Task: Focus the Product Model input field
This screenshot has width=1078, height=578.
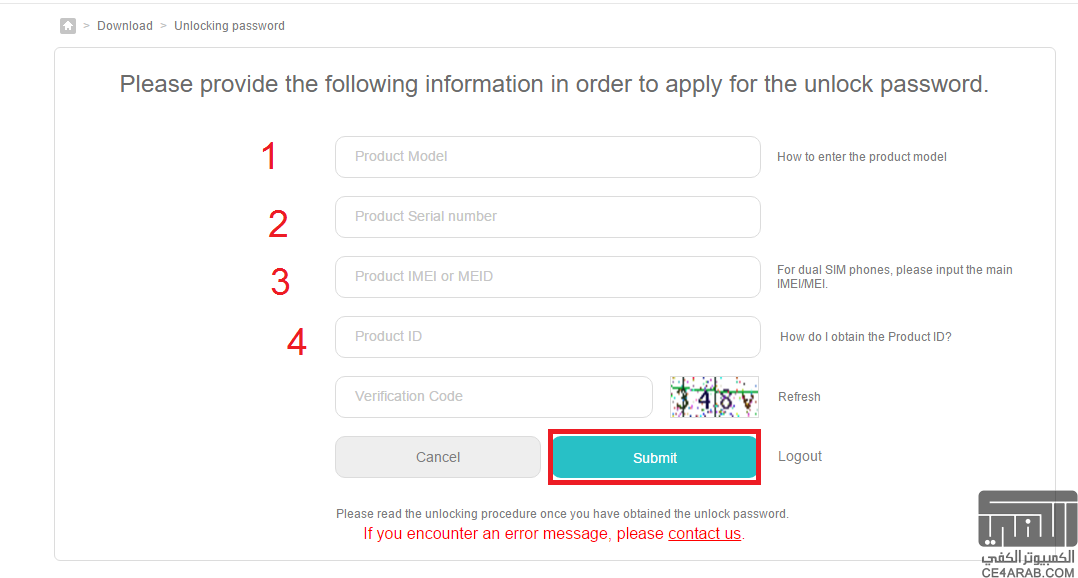Action: point(547,157)
